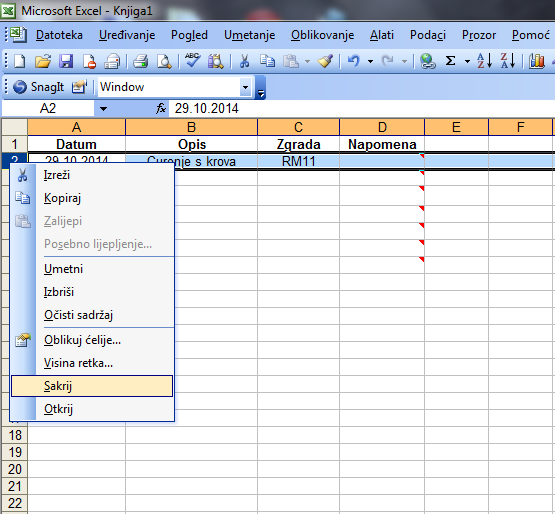Open the Print Preview icon
Image resolution: width=555 pixels, height=514 pixels.
pyautogui.click(x=164, y=61)
